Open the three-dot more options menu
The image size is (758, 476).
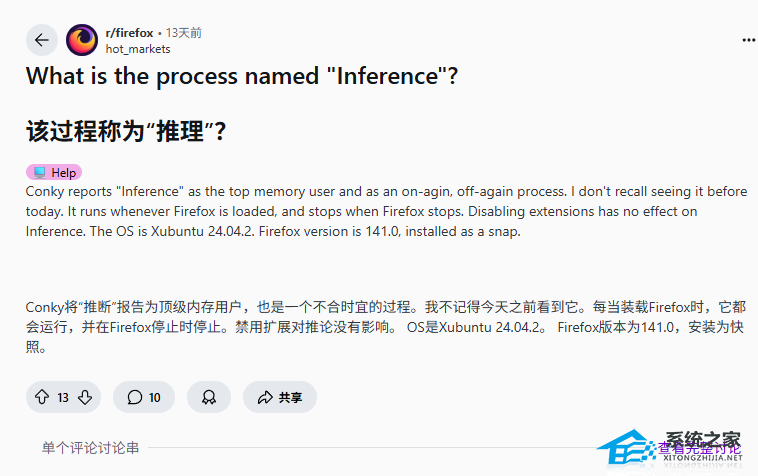coord(748,40)
